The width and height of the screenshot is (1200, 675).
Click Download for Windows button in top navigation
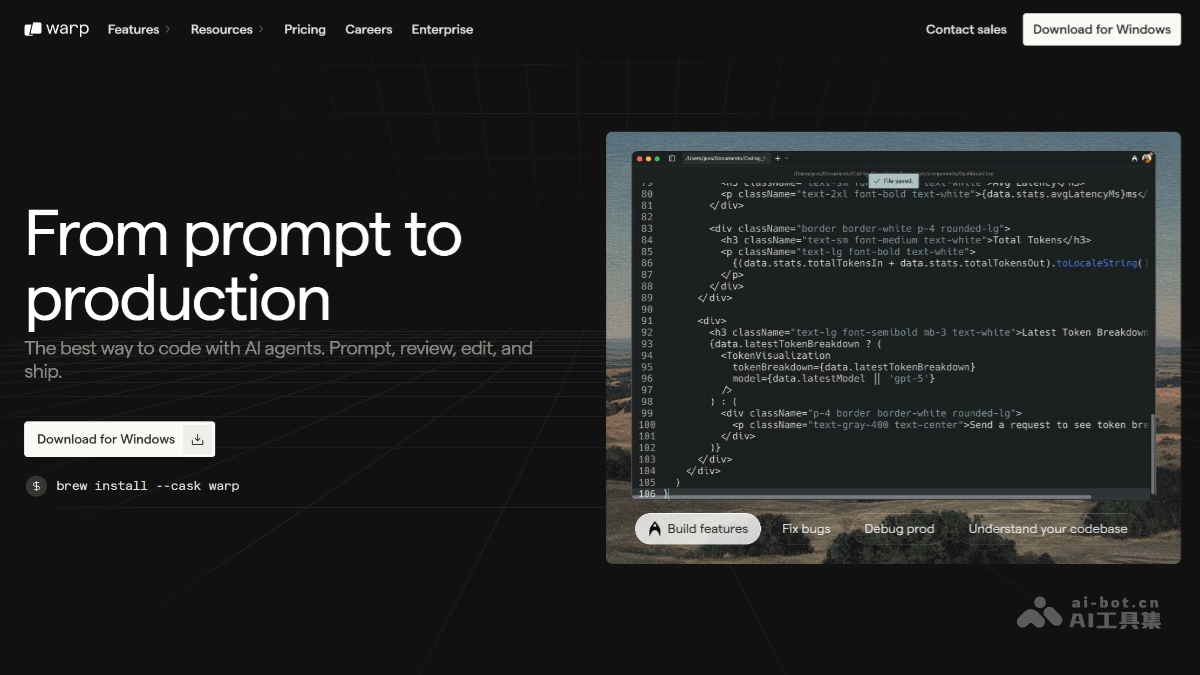pos(1101,30)
